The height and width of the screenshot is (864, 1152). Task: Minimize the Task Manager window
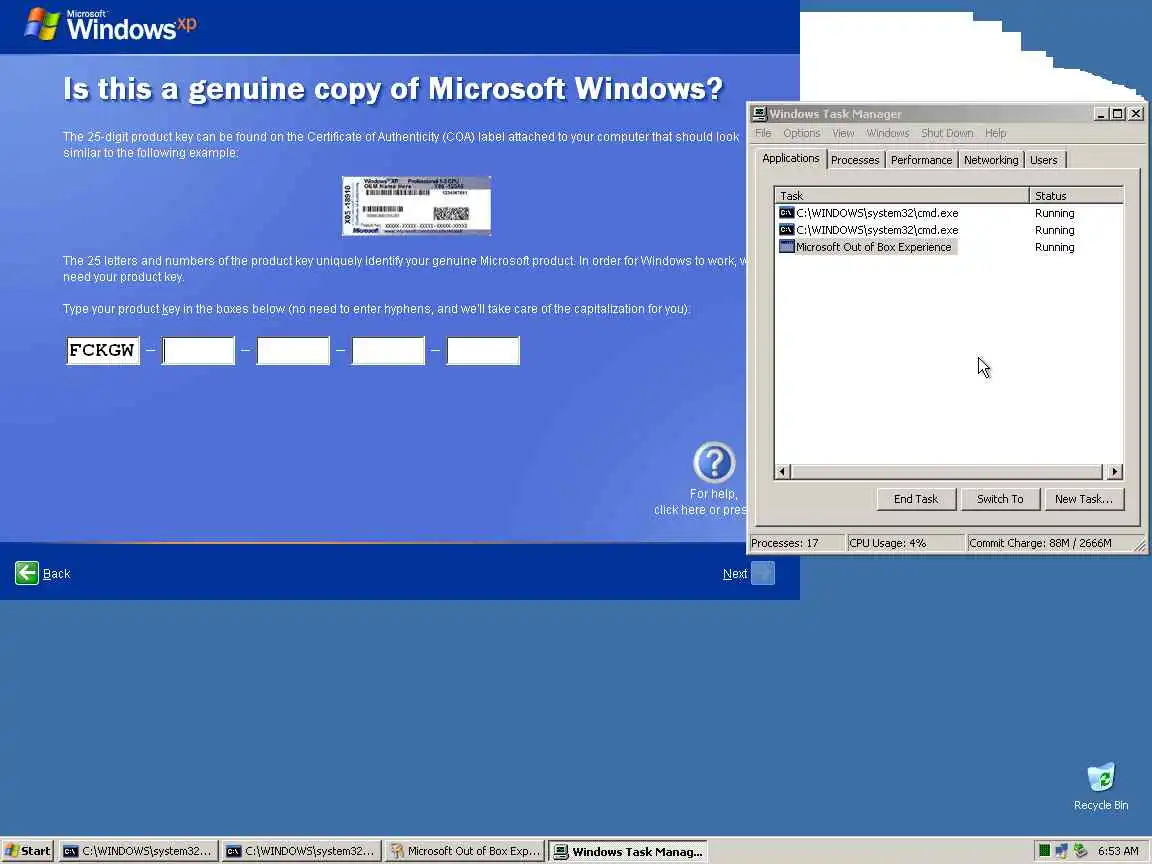1101,114
